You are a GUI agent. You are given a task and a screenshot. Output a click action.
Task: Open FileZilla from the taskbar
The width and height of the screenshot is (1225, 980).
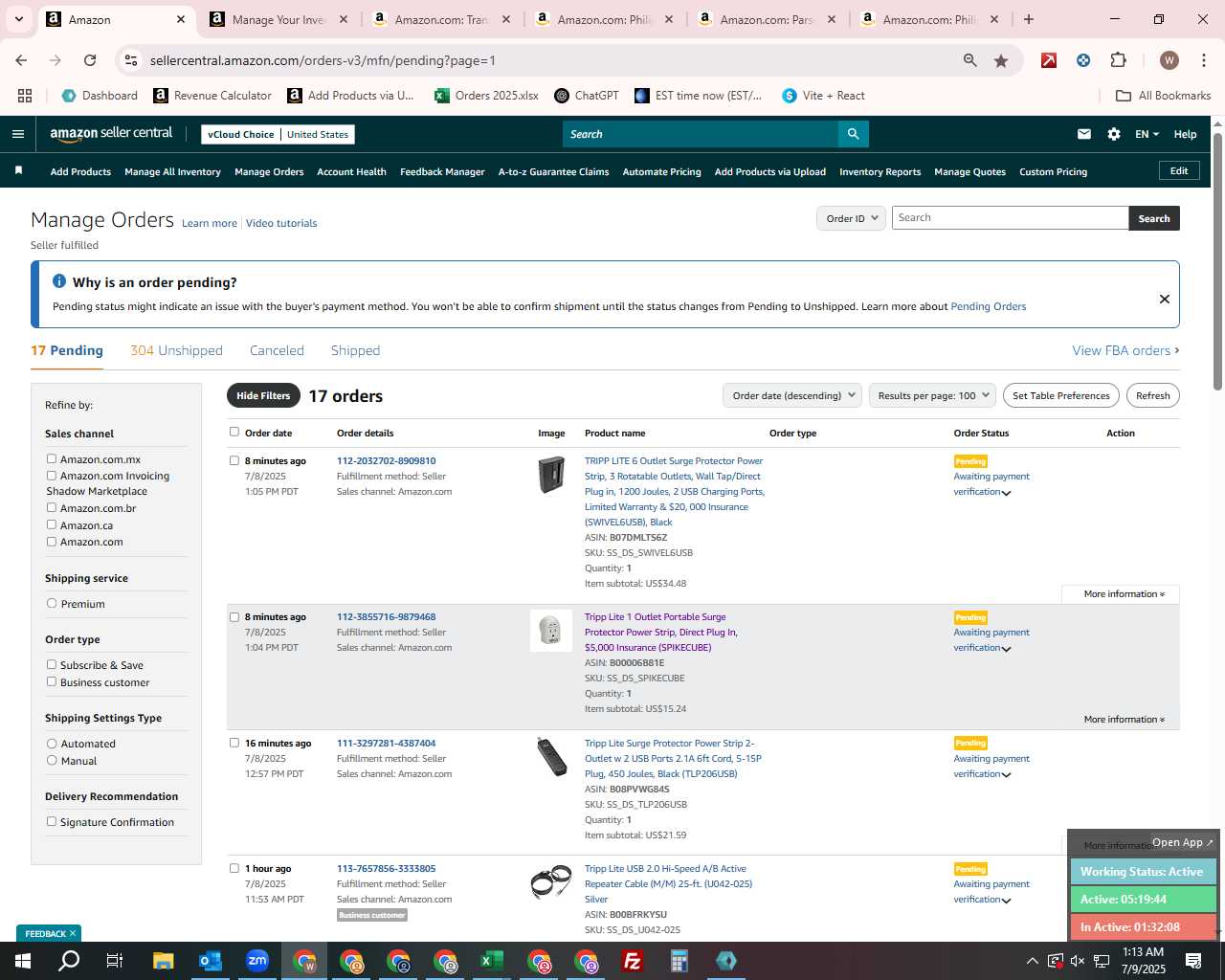click(x=633, y=961)
